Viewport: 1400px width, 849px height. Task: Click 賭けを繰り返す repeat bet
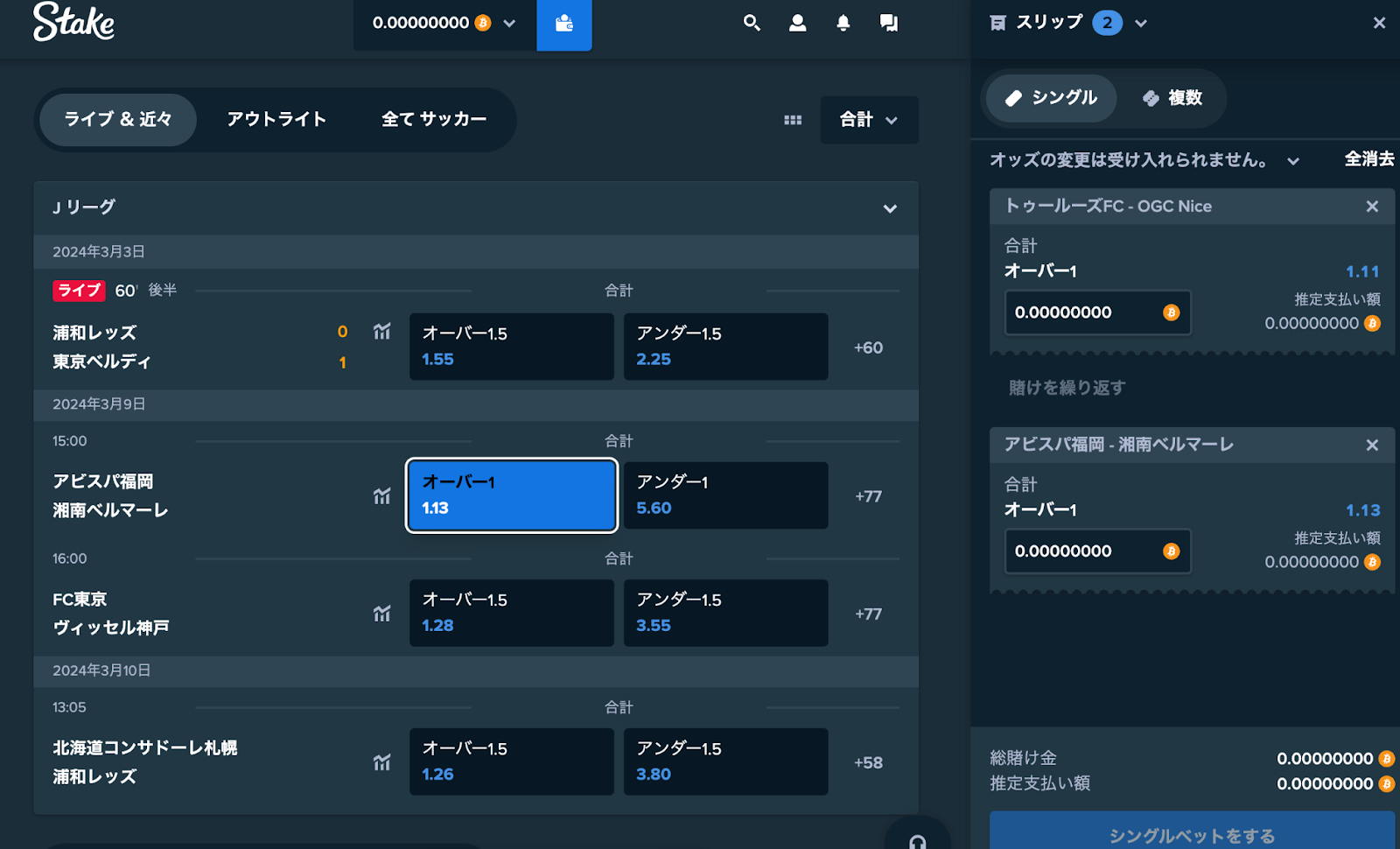(x=1067, y=388)
